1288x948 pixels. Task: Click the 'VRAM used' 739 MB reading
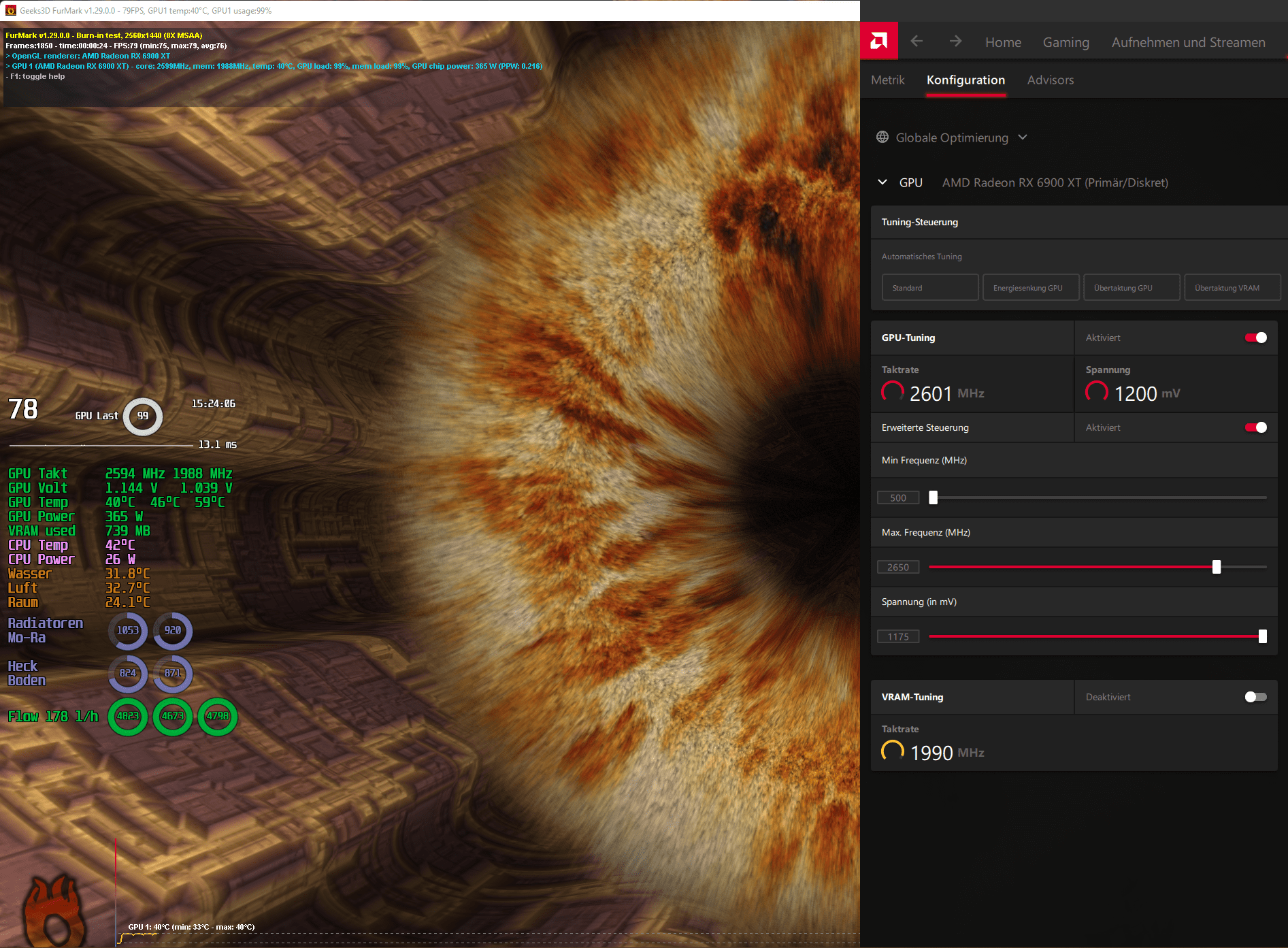click(x=79, y=531)
